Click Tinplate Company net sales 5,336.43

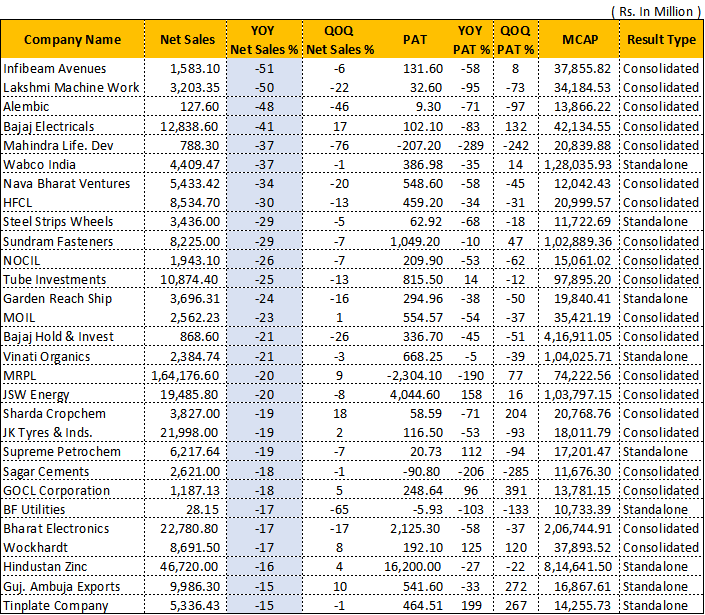pos(194,606)
